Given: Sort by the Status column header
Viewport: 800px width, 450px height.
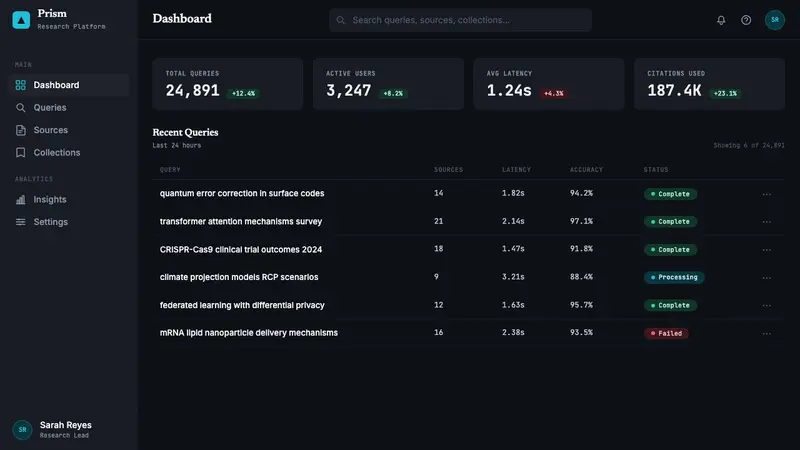Looking at the screenshot, I should click(x=656, y=169).
